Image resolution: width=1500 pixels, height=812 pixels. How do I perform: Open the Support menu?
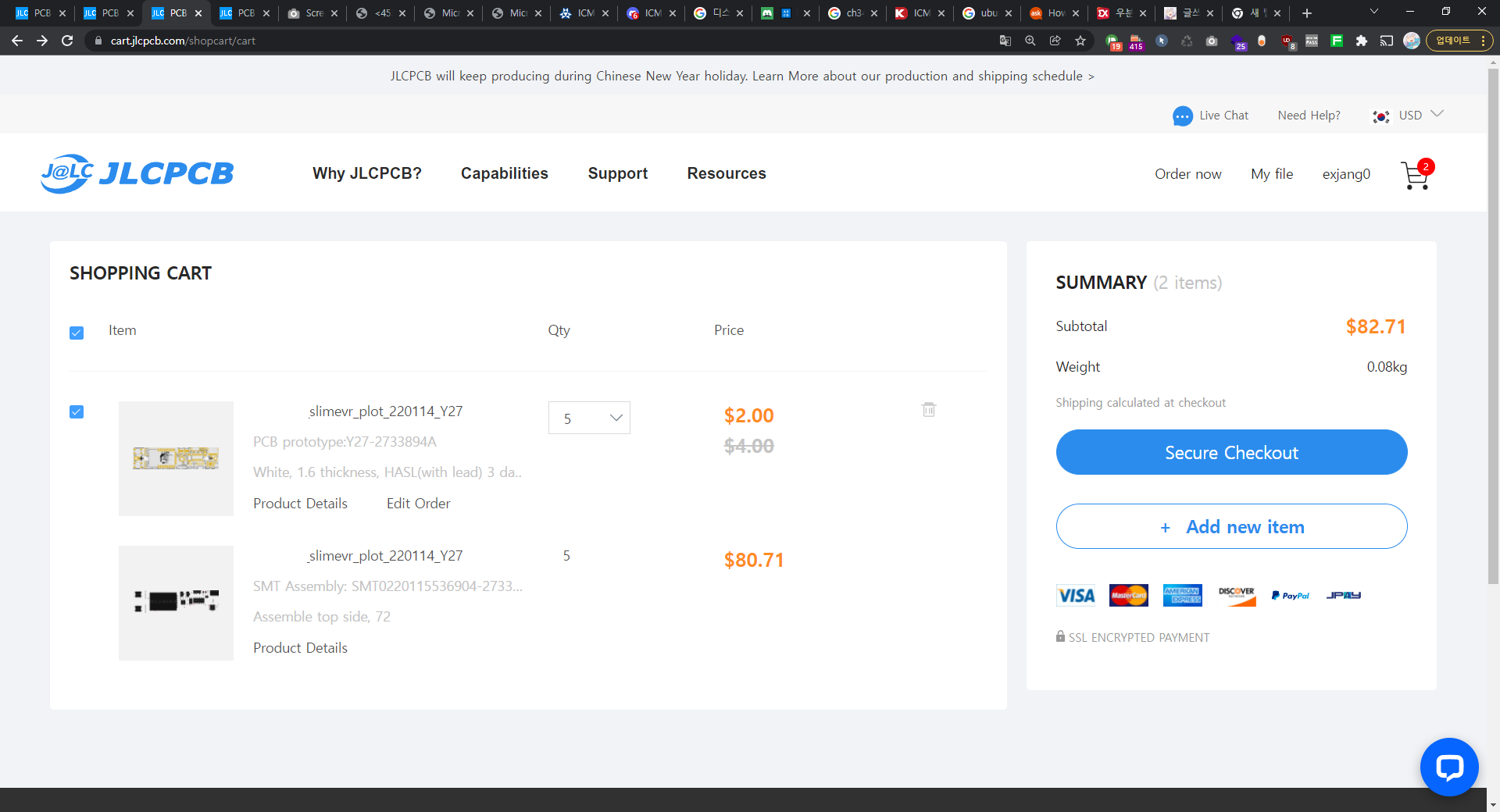(618, 173)
